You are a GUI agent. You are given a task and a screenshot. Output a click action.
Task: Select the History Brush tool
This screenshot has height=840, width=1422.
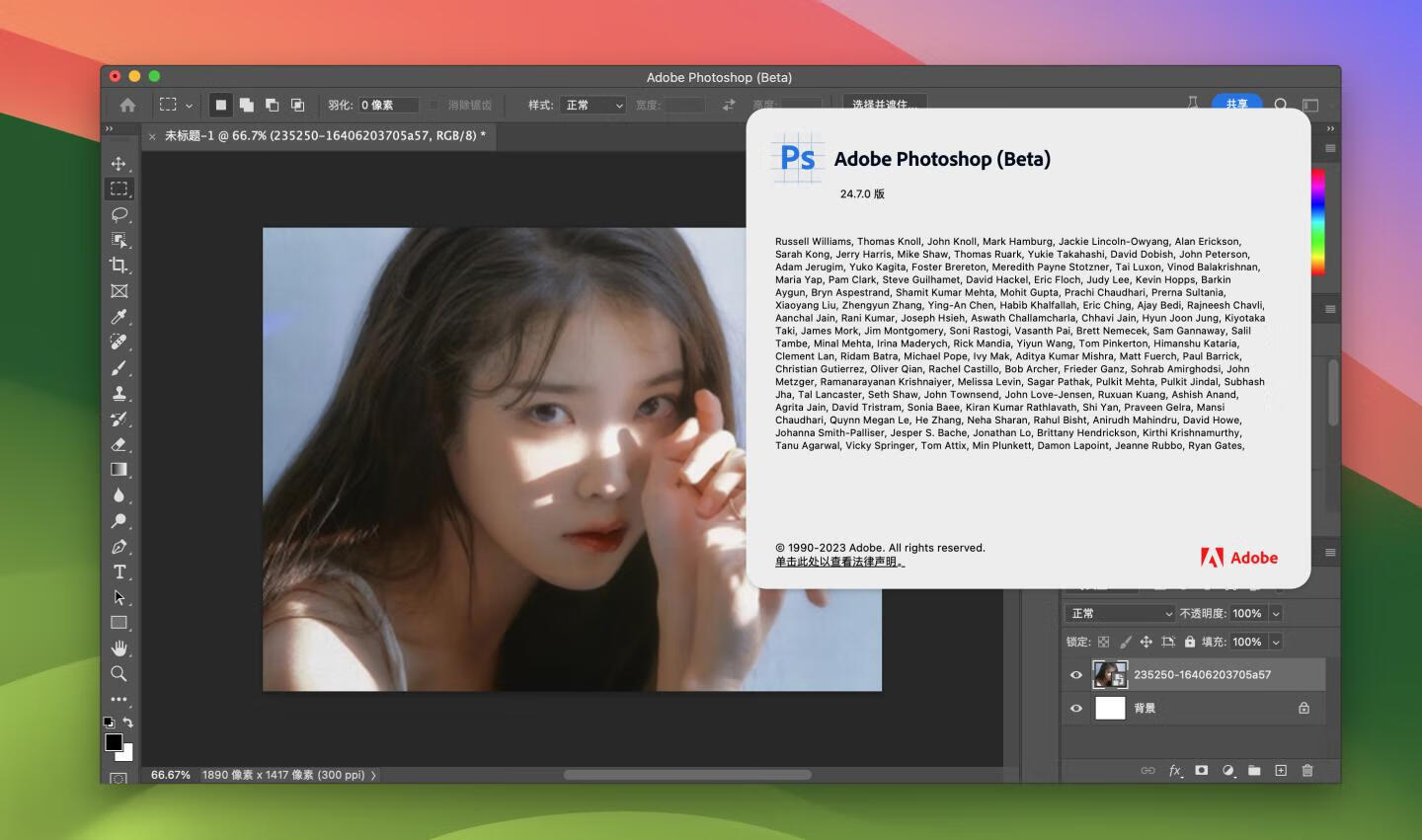(118, 420)
